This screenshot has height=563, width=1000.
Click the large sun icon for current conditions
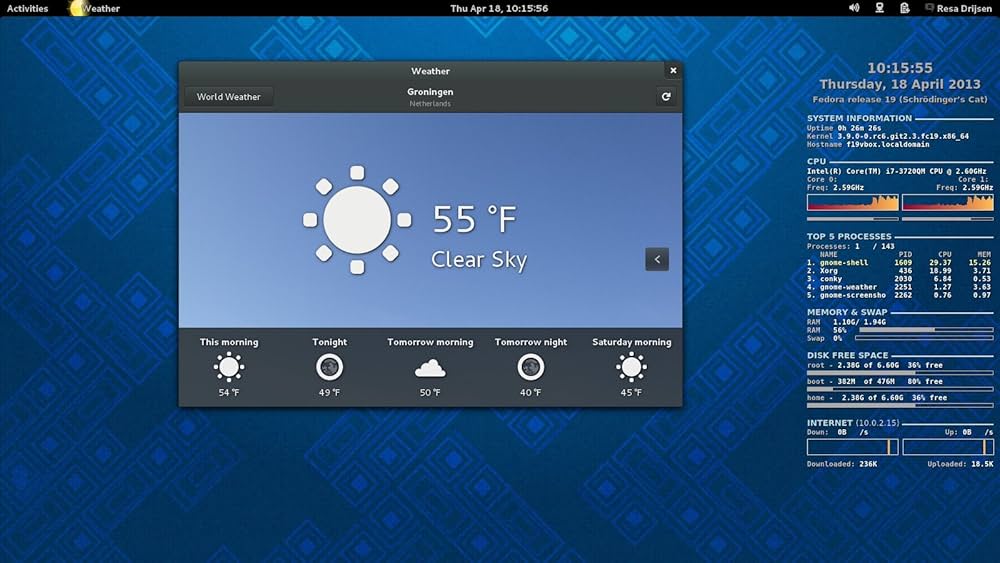(x=357, y=220)
